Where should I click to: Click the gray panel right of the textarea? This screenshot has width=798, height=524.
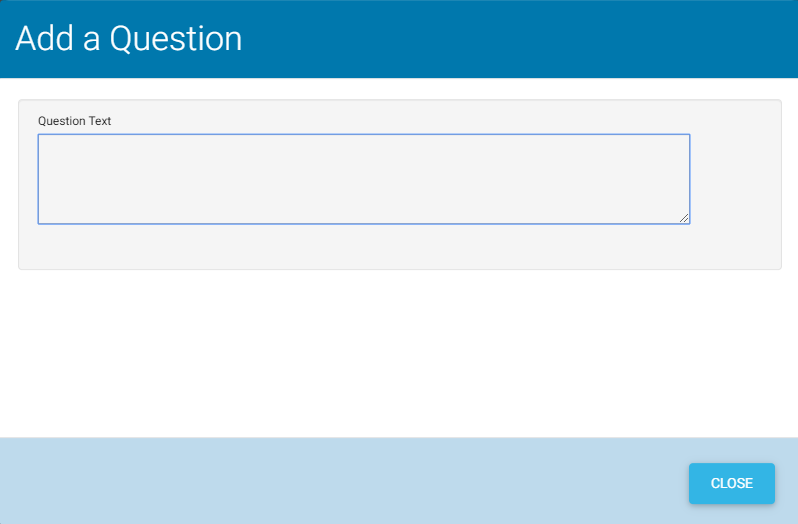[x=735, y=180]
